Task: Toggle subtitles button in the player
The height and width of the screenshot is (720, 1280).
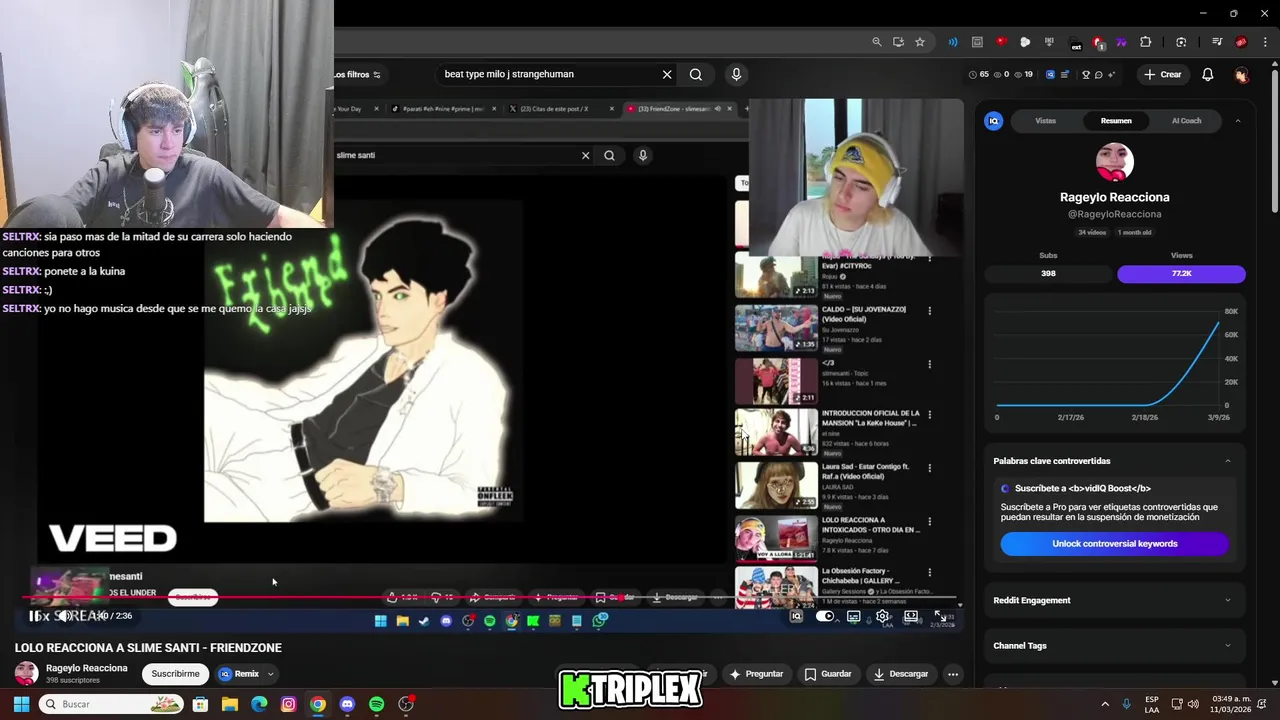Action: pos(854,616)
